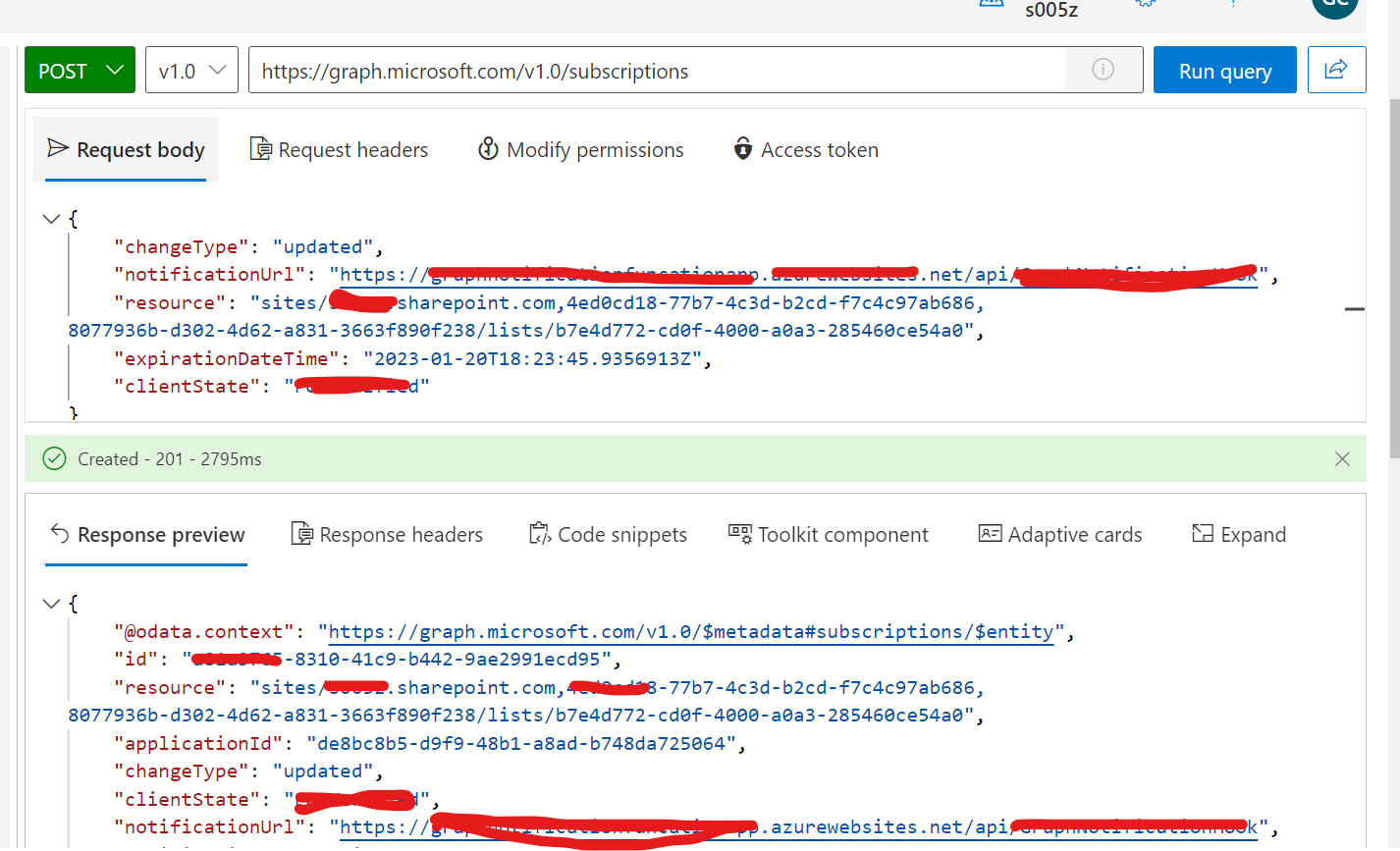Viewport: 1400px width, 851px height.
Task: Click the info icon in the request URL bar
Action: (x=1103, y=69)
